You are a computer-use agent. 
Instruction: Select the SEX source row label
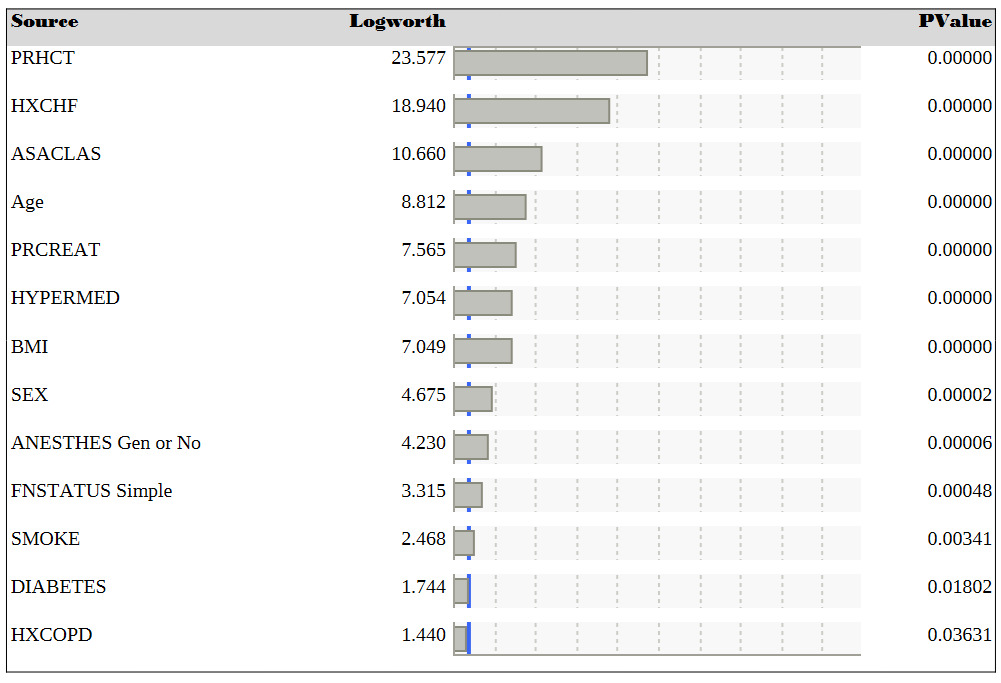(30, 395)
